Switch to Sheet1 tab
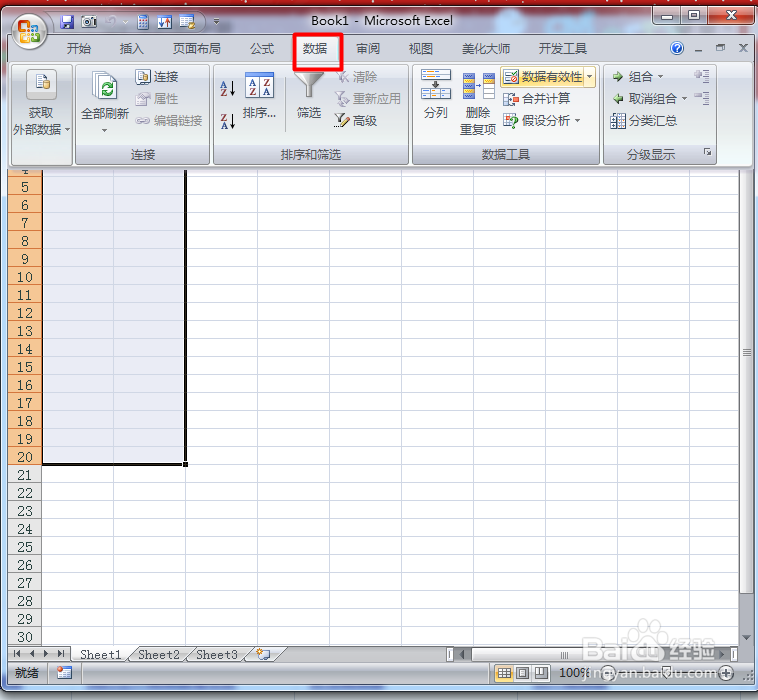This screenshot has width=758, height=700. 101,655
